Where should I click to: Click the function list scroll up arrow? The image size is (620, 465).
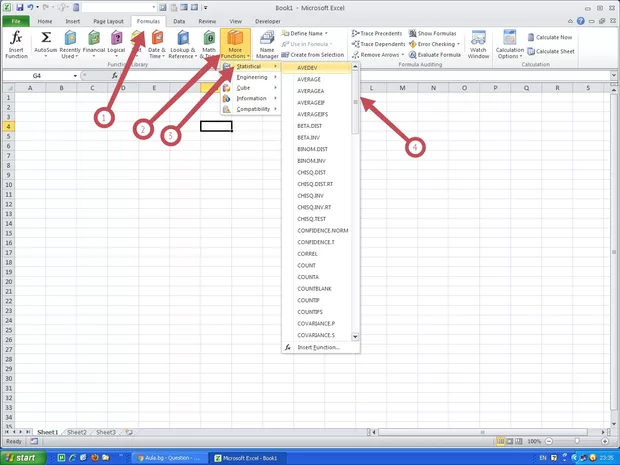pos(355,67)
